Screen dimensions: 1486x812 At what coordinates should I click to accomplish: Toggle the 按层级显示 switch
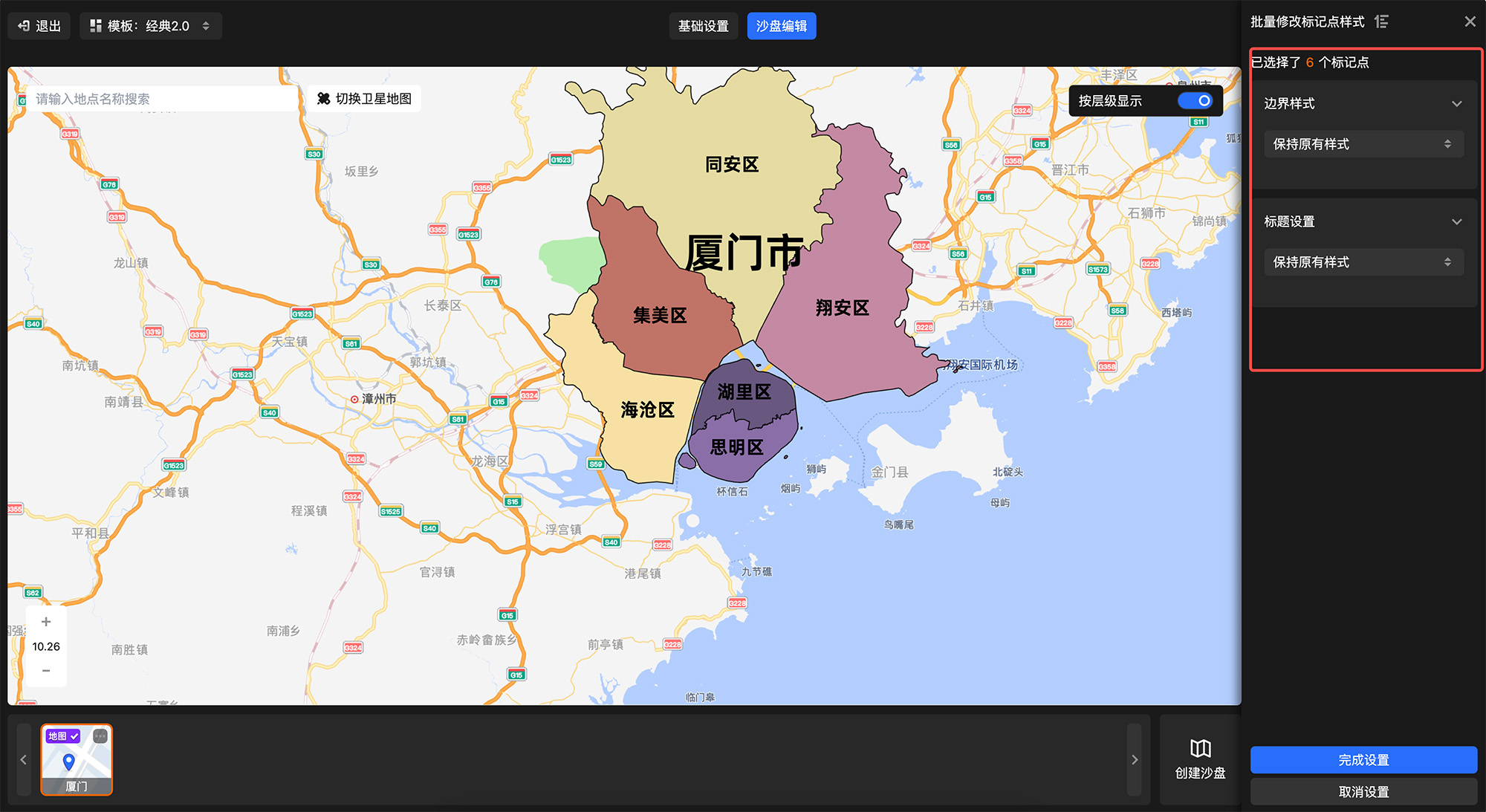(x=1195, y=100)
